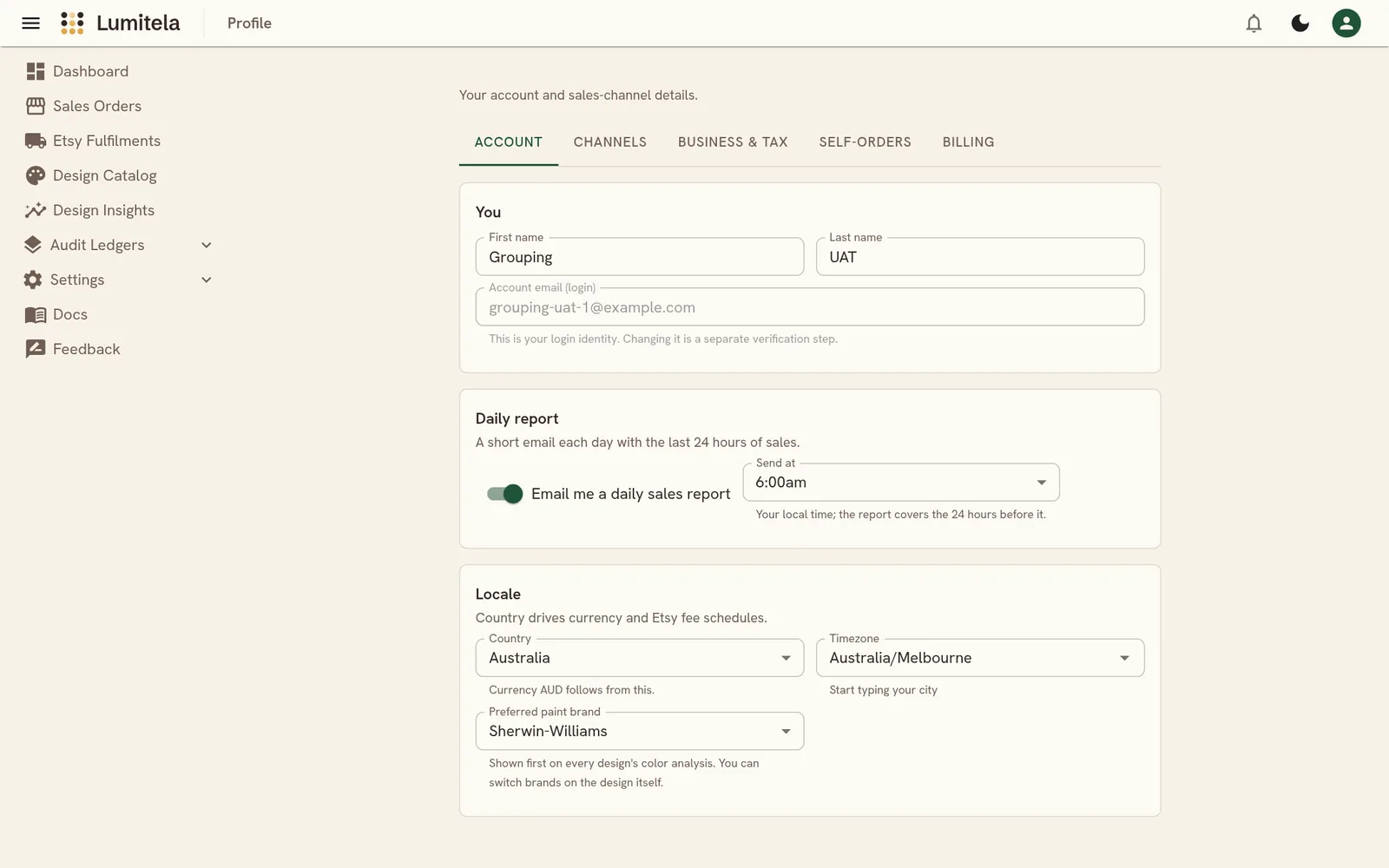Click the Docs book icon
Screen dimensions: 1389x868
tap(36, 314)
